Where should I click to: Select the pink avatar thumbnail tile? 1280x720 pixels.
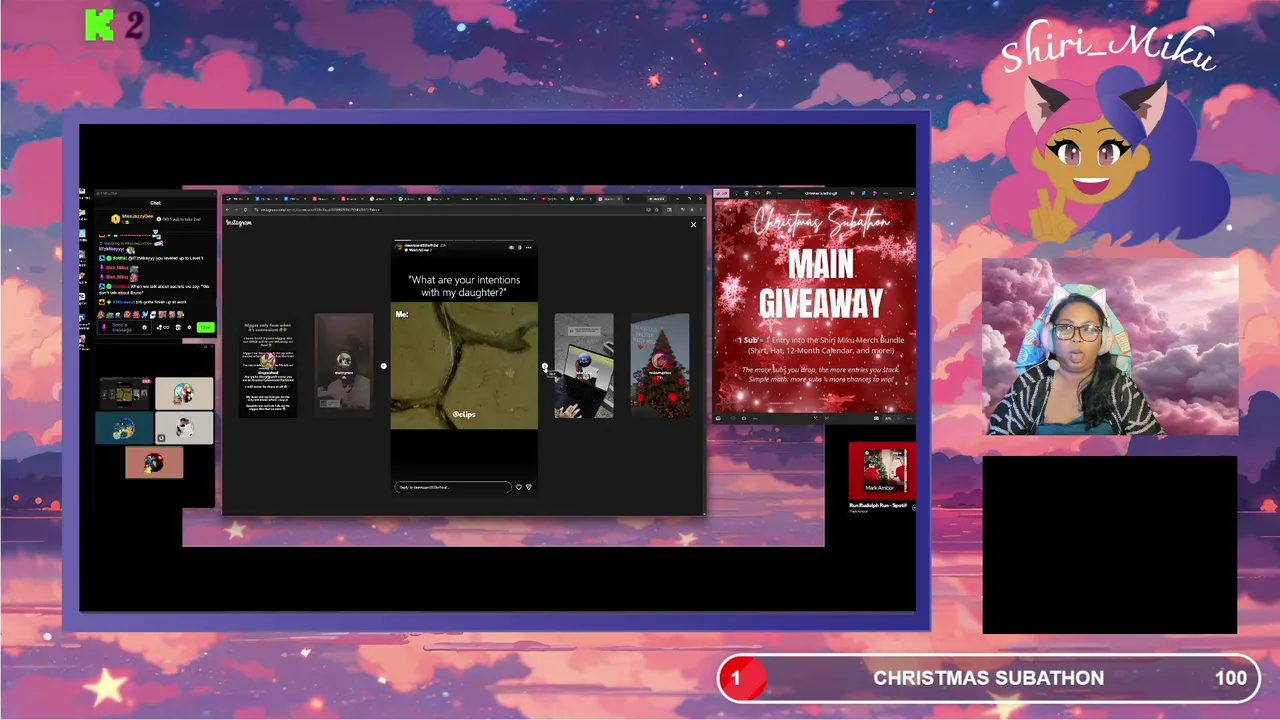click(154, 463)
